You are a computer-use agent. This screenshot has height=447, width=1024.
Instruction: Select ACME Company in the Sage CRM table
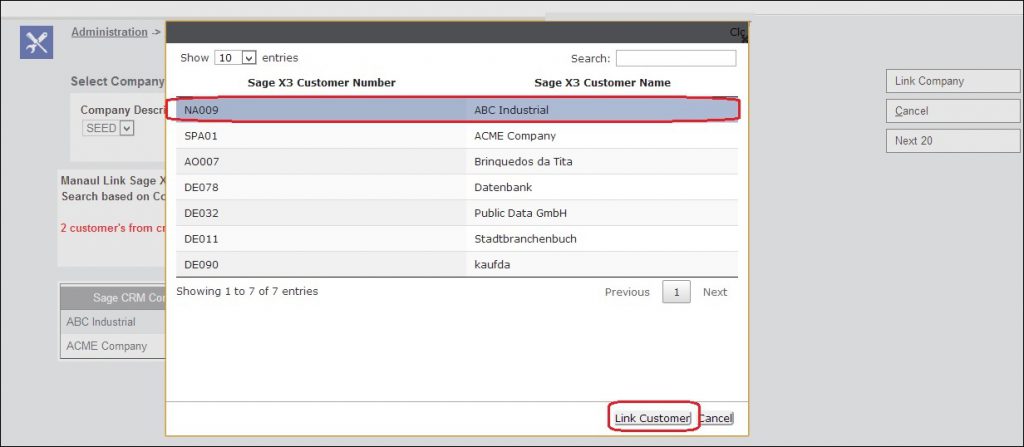[x=106, y=346]
